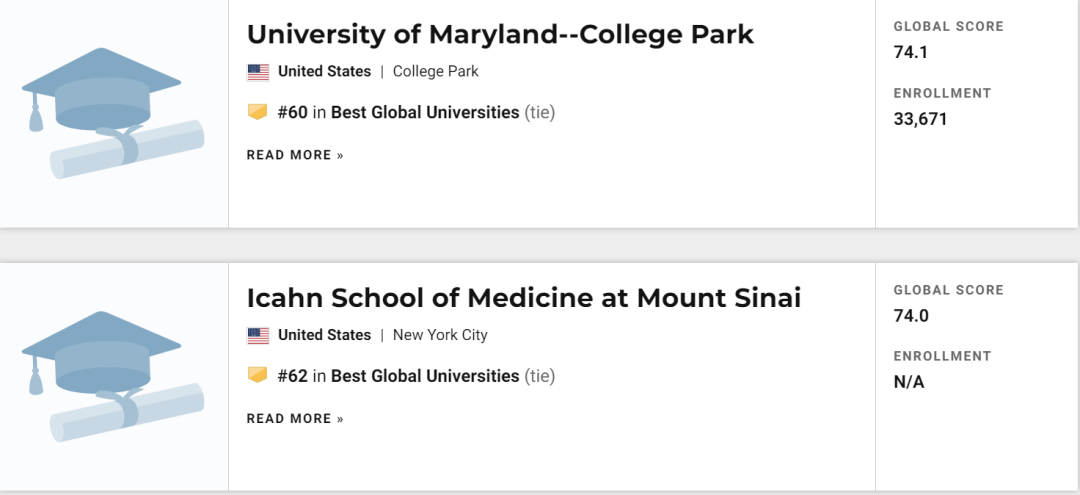
Task: Open Icahn School of Medicine title link
Action: (x=523, y=298)
